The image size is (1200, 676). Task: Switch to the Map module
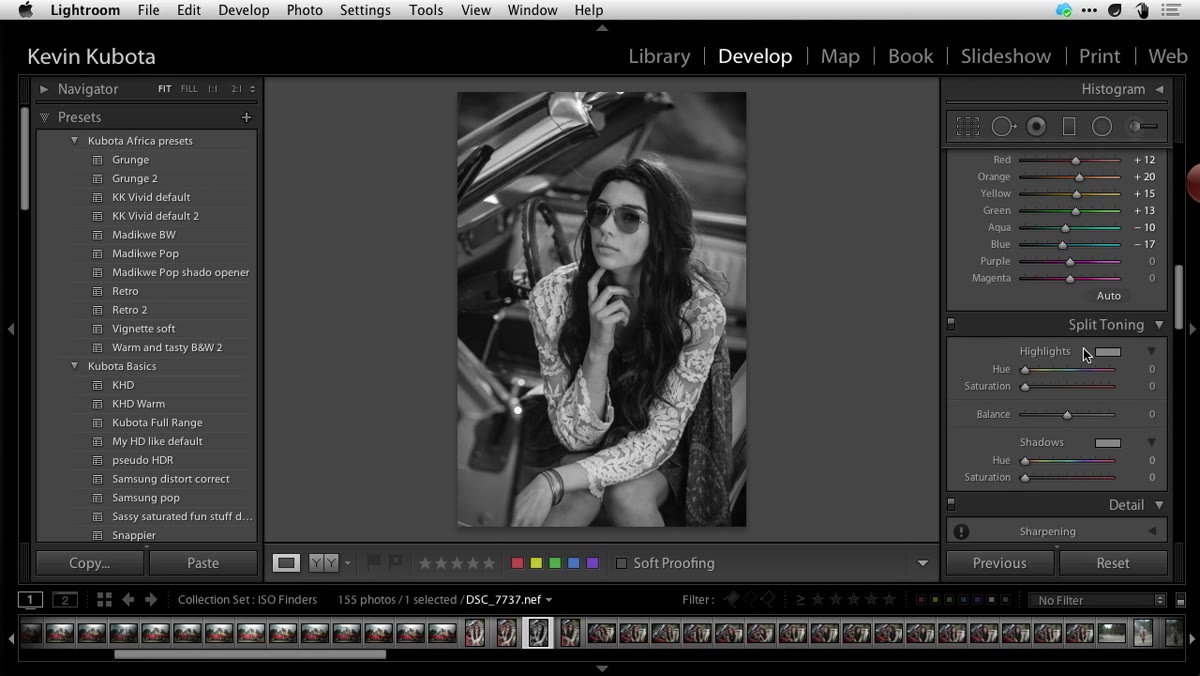tap(840, 56)
